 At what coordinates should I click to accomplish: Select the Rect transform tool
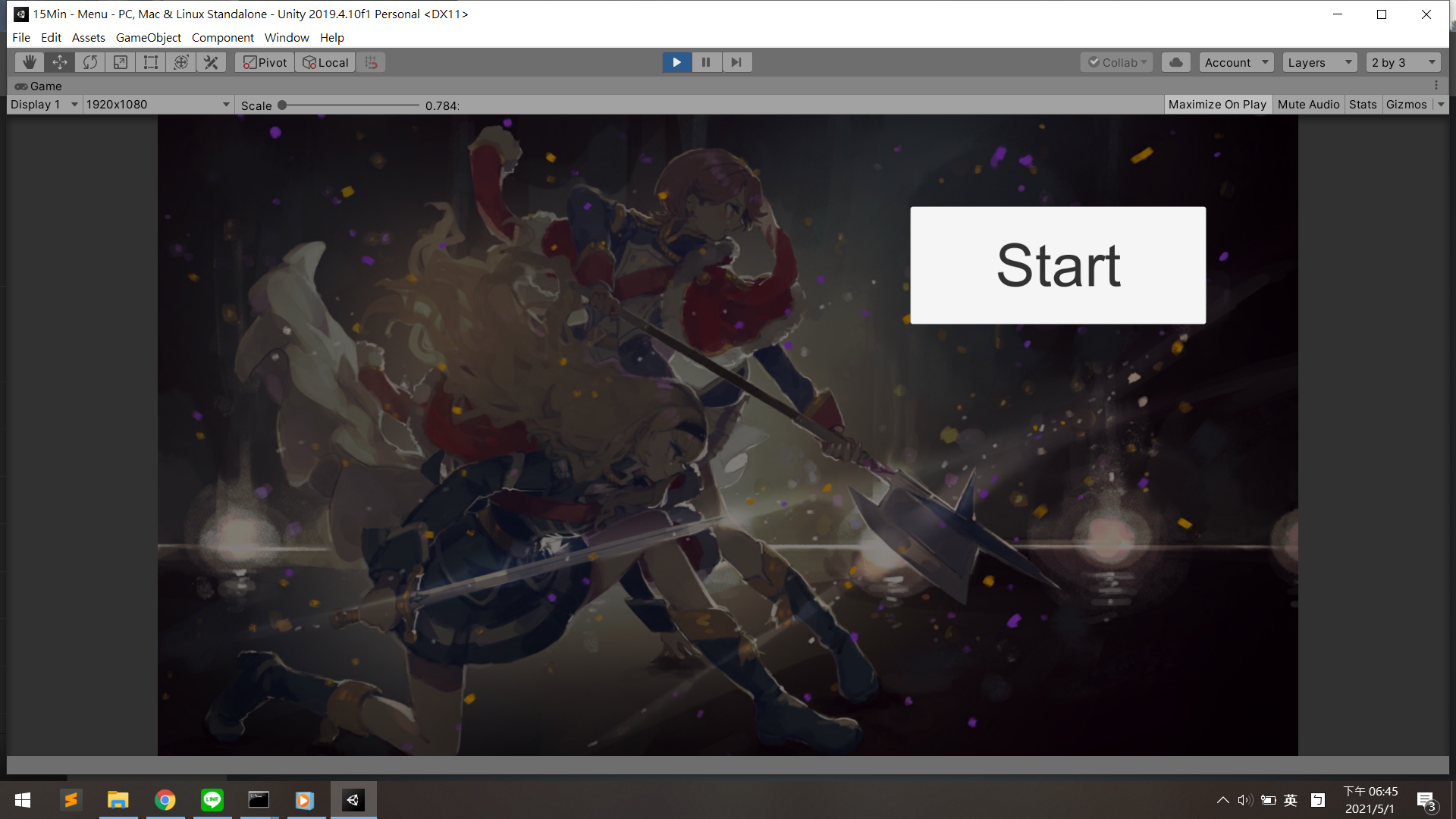tap(151, 62)
